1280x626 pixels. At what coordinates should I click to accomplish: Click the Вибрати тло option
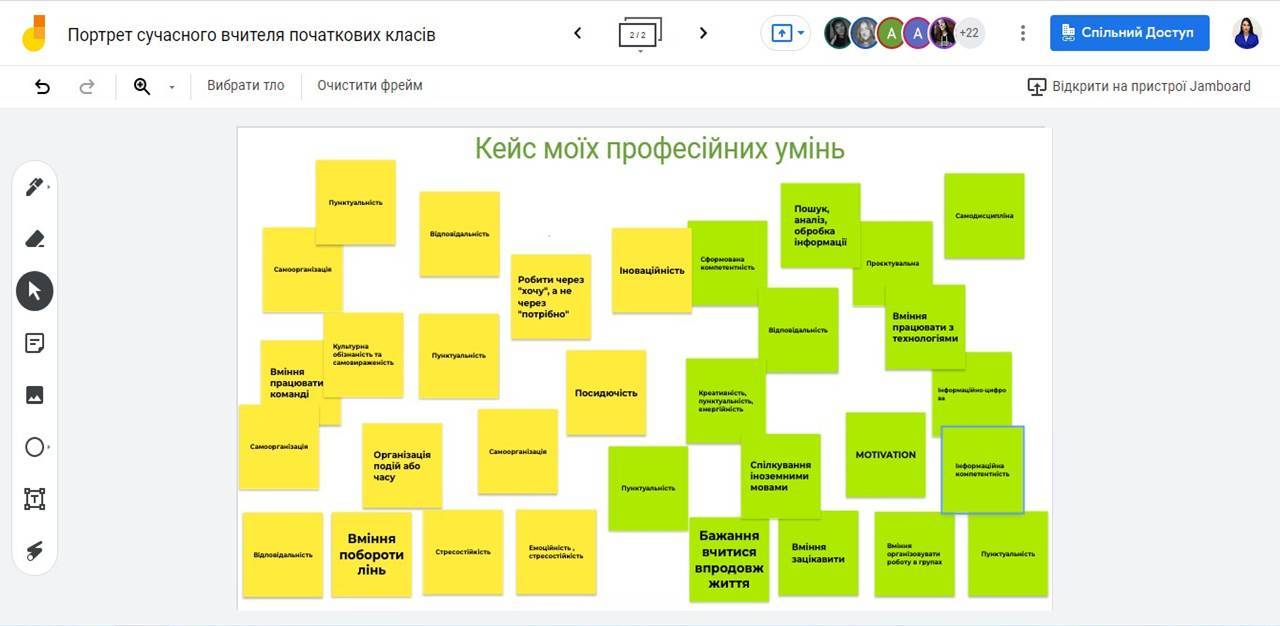pyautogui.click(x=245, y=86)
